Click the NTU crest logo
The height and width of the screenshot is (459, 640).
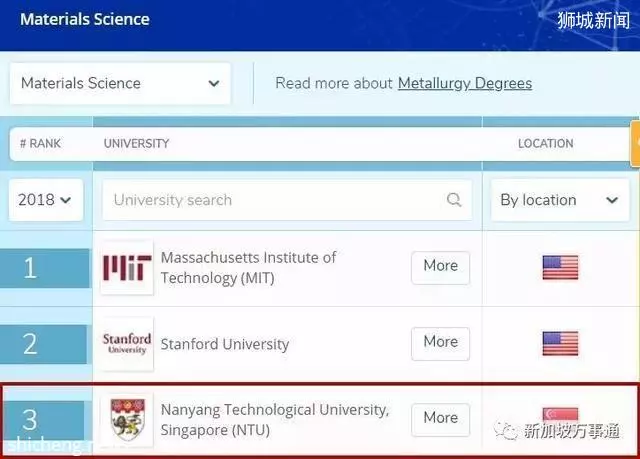coord(127,420)
